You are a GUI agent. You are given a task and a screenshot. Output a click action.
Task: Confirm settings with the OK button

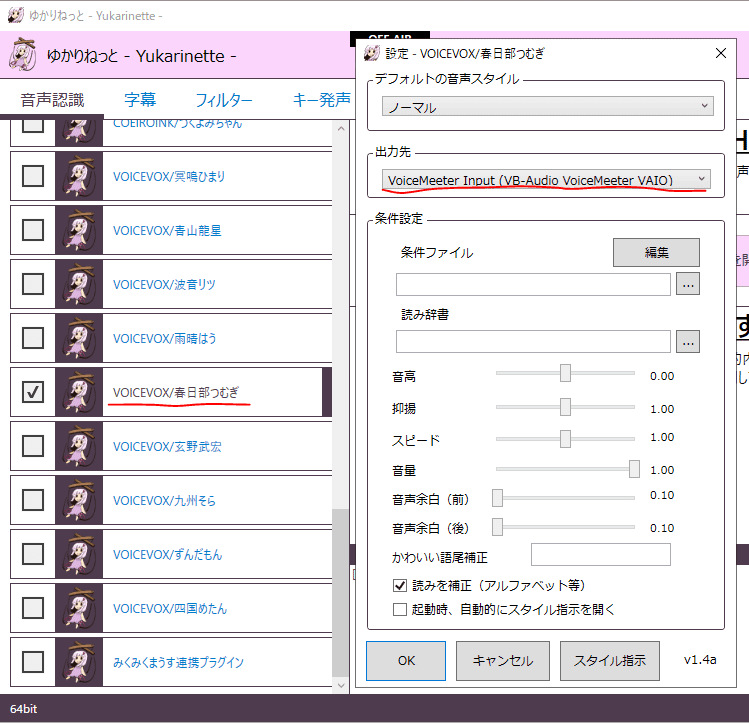406,661
